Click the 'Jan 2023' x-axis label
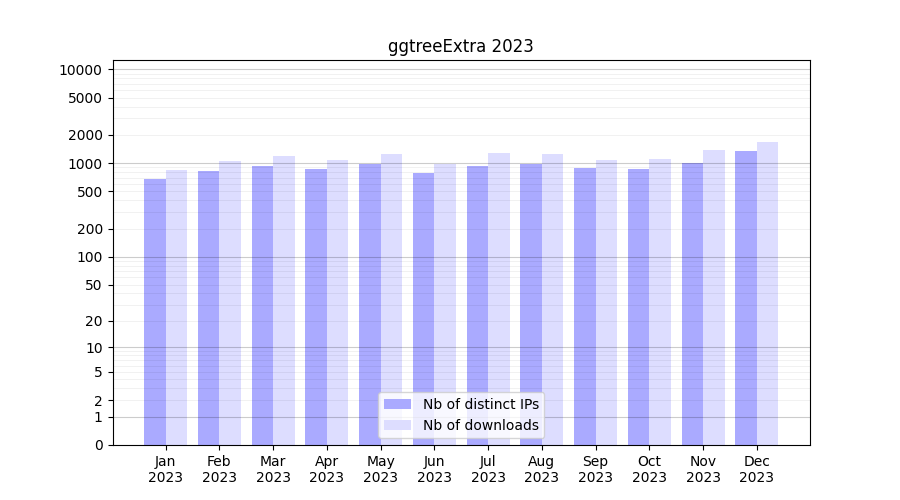Image resolution: width=900 pixels, height=500 pixels. point(166,469)
